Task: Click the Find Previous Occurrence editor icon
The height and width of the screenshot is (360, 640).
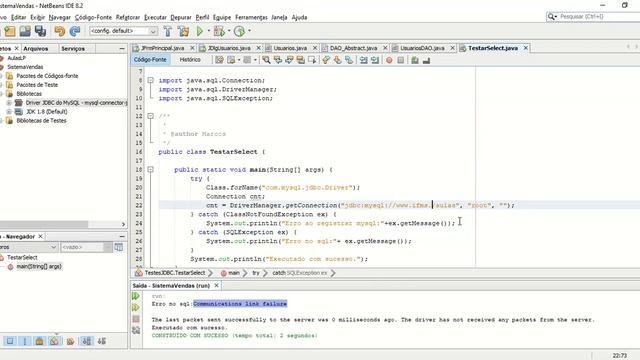Action: point(278,60)
